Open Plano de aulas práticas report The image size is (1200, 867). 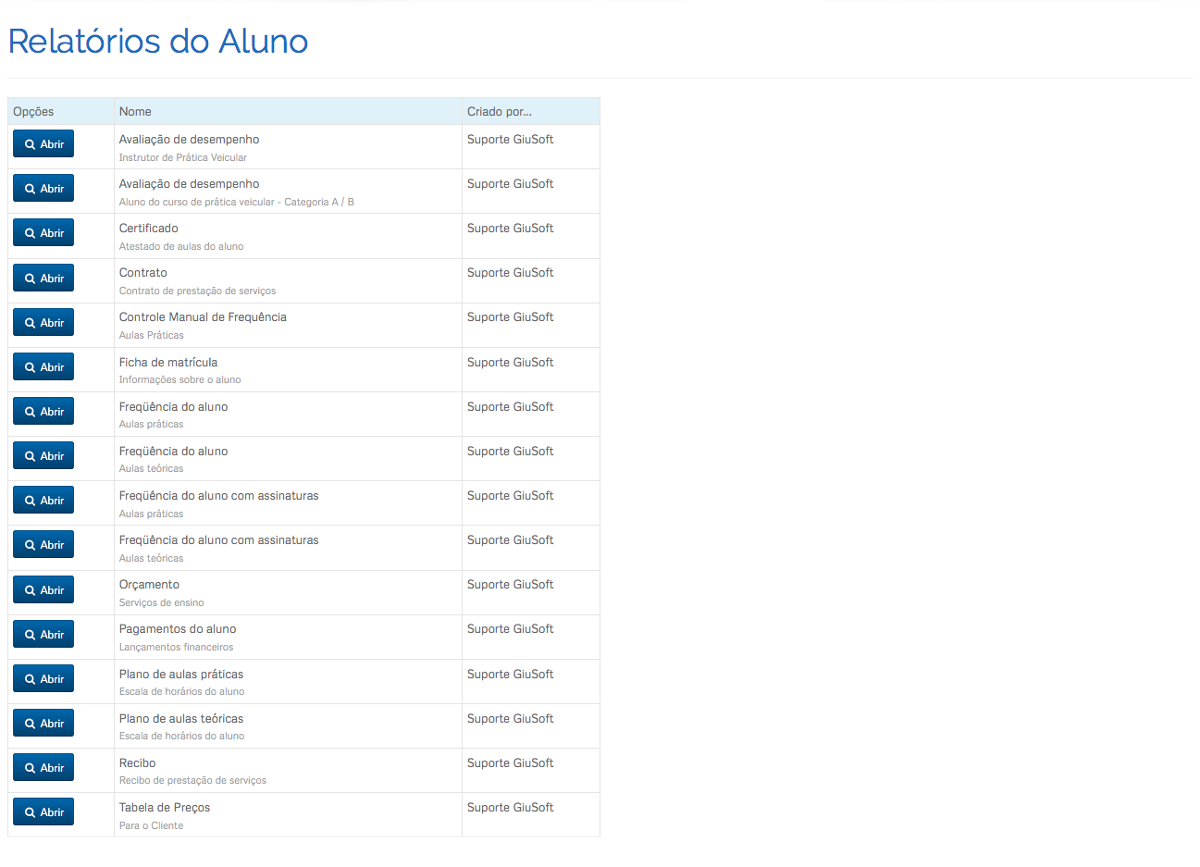(x=43, y=679)
